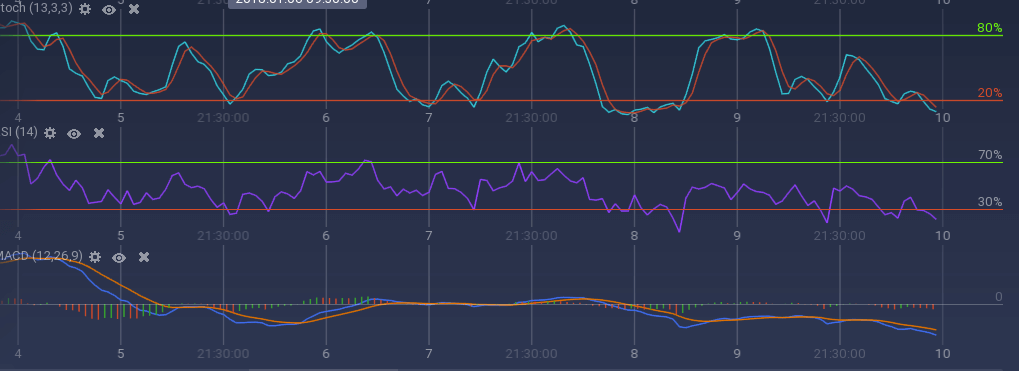
Task: Click the RSI 70% level label
Action: 990,155
